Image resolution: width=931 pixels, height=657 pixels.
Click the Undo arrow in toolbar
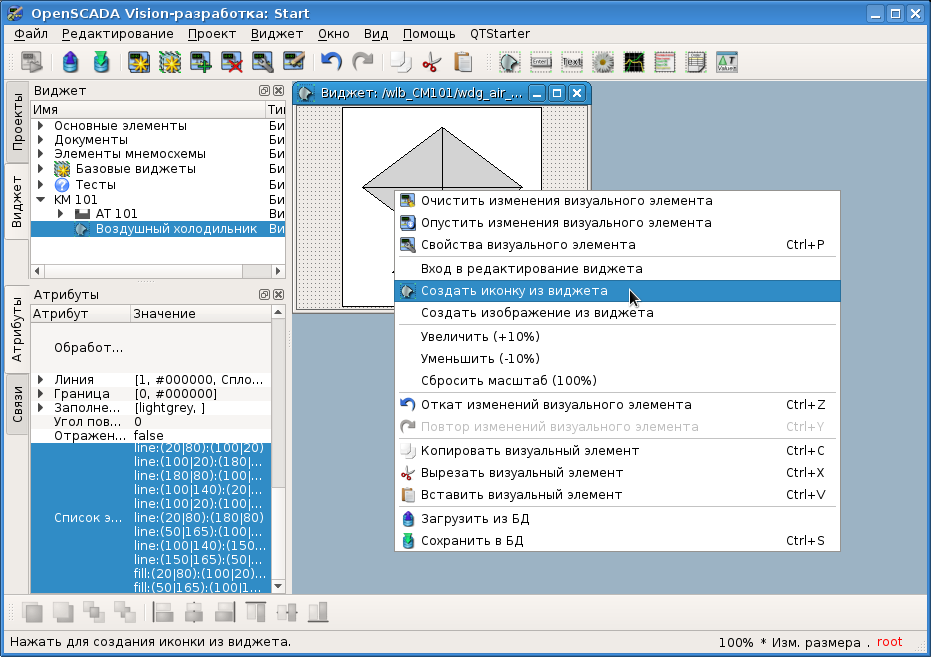pos(331,62)
